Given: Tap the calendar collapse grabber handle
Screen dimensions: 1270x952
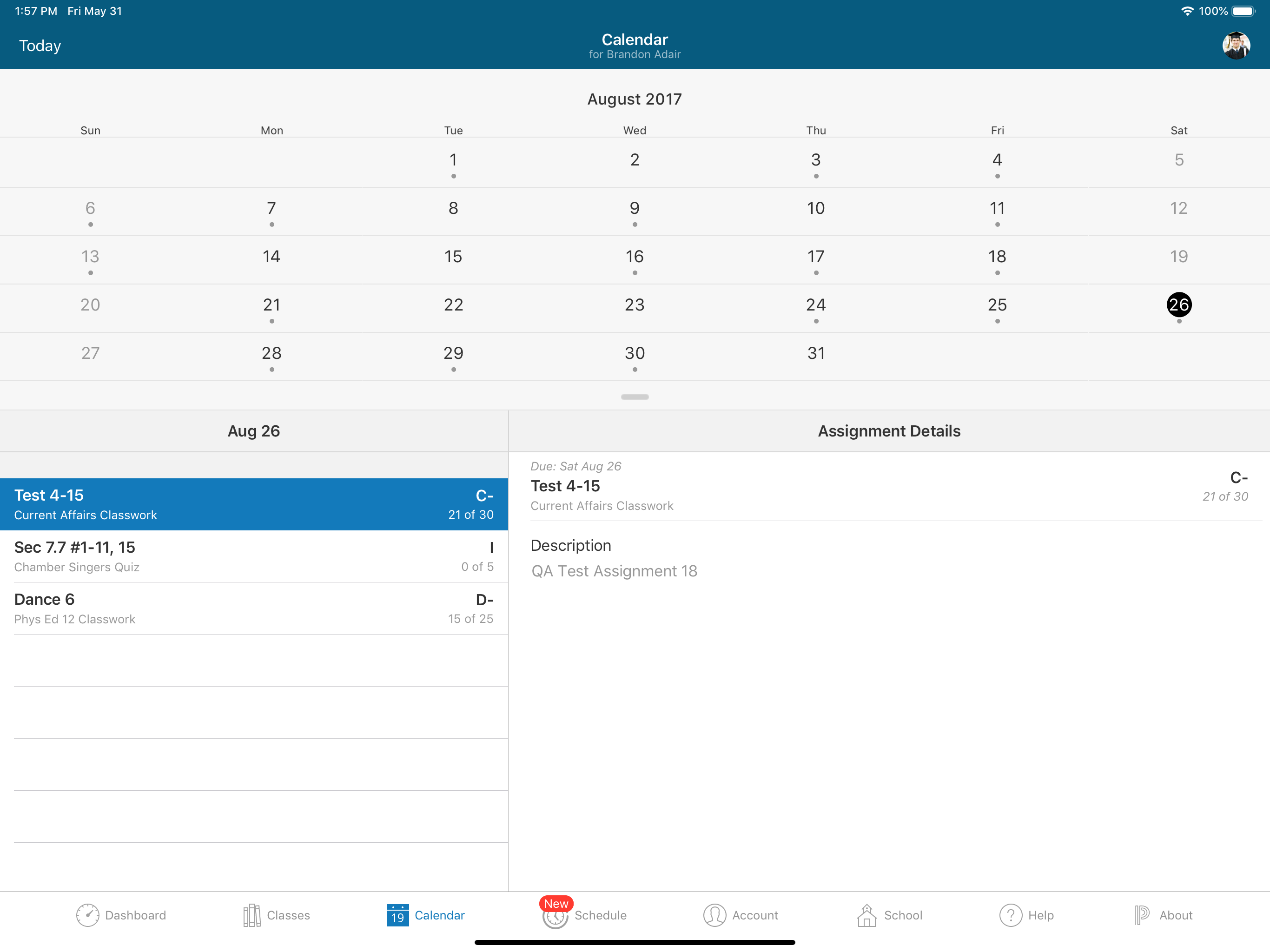Looking at the screenshot, I should coord(635,397).
